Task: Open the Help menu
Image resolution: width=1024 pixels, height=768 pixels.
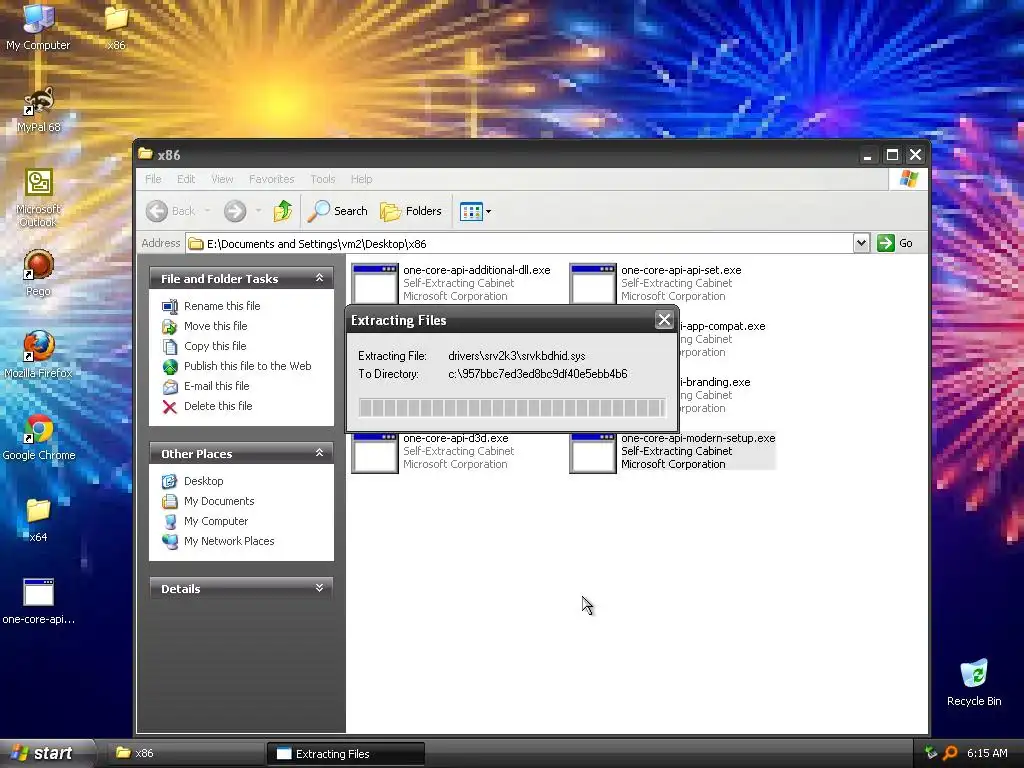Action: click(x=361, y=179)
